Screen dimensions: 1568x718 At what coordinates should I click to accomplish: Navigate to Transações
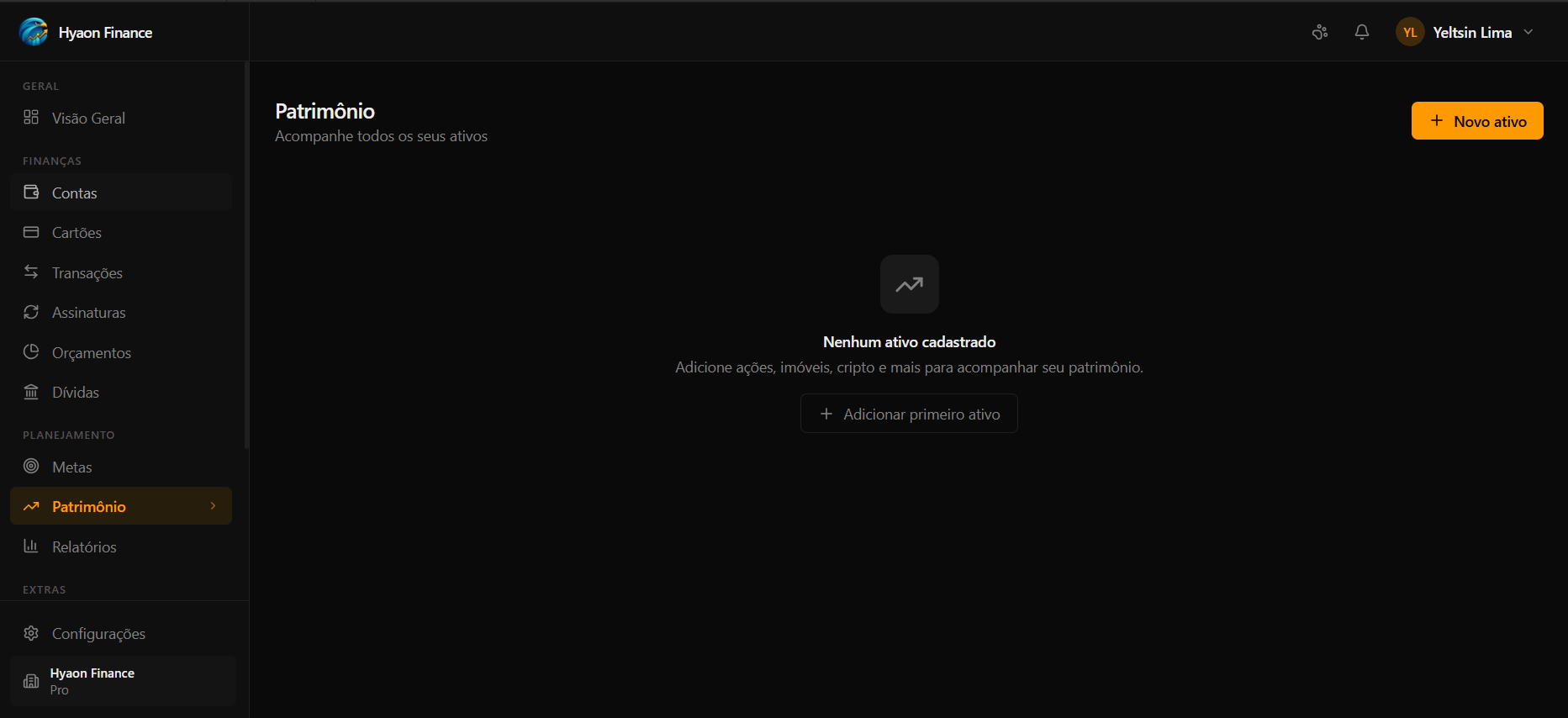point(121,272)
